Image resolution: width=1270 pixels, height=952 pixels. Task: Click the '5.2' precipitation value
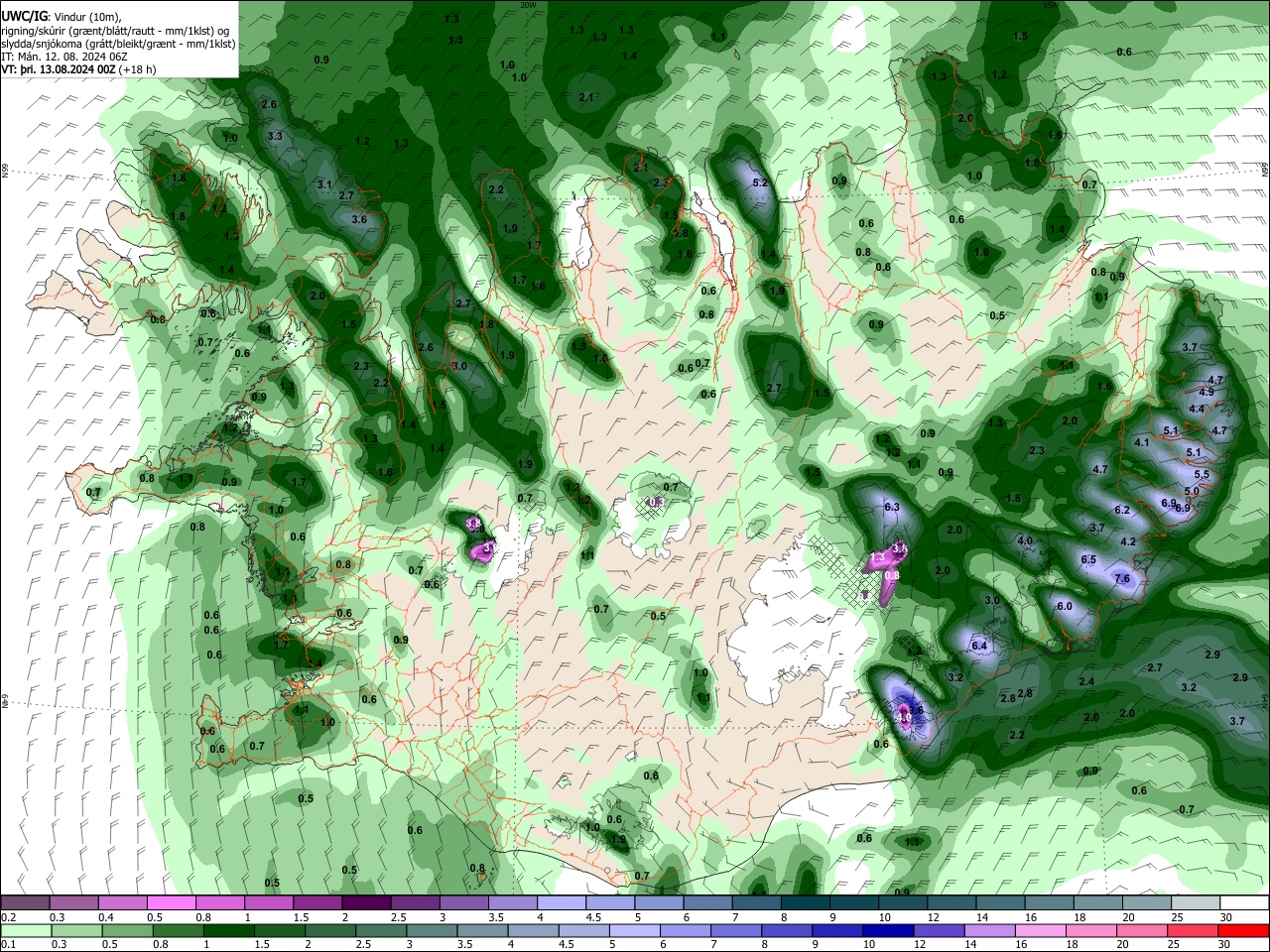pyautogui.click(x=760, y=183)
